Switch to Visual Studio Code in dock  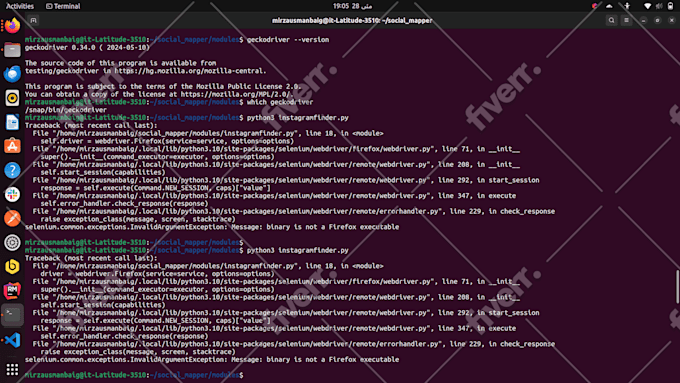pyautogui.click(x=12, y=340)
